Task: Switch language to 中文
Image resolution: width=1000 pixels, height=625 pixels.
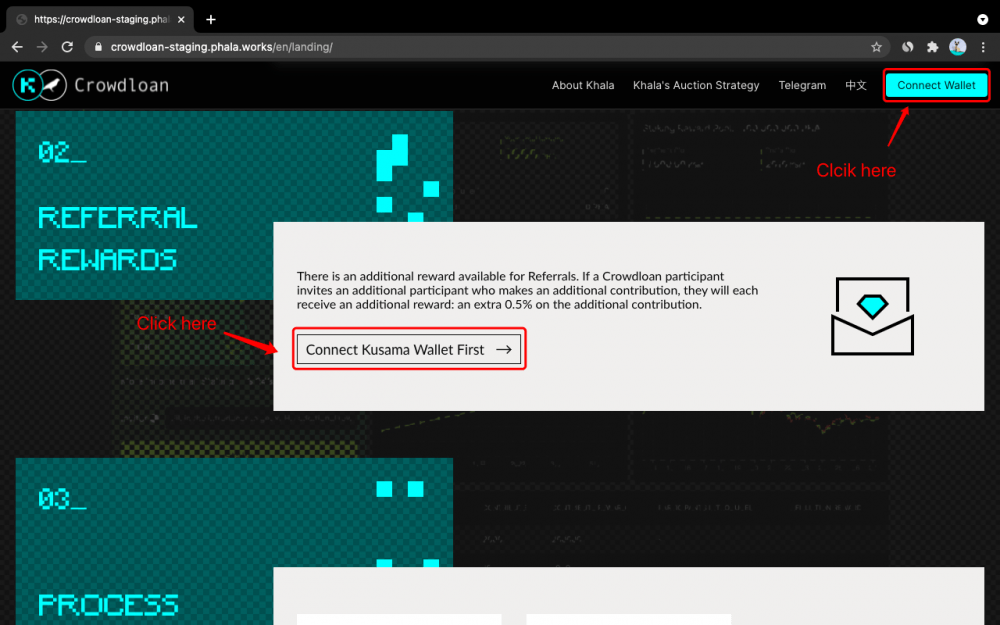Action: (856, 85)
